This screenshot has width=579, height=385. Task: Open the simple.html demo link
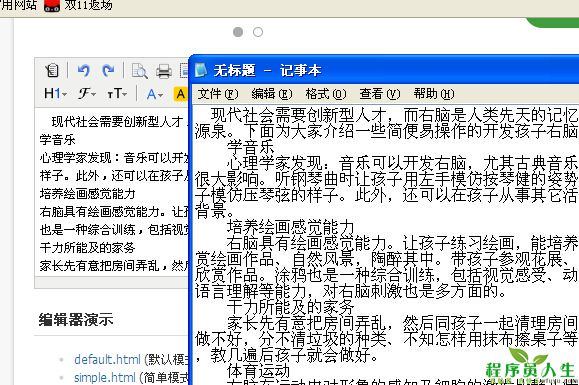tap(105, 377)
